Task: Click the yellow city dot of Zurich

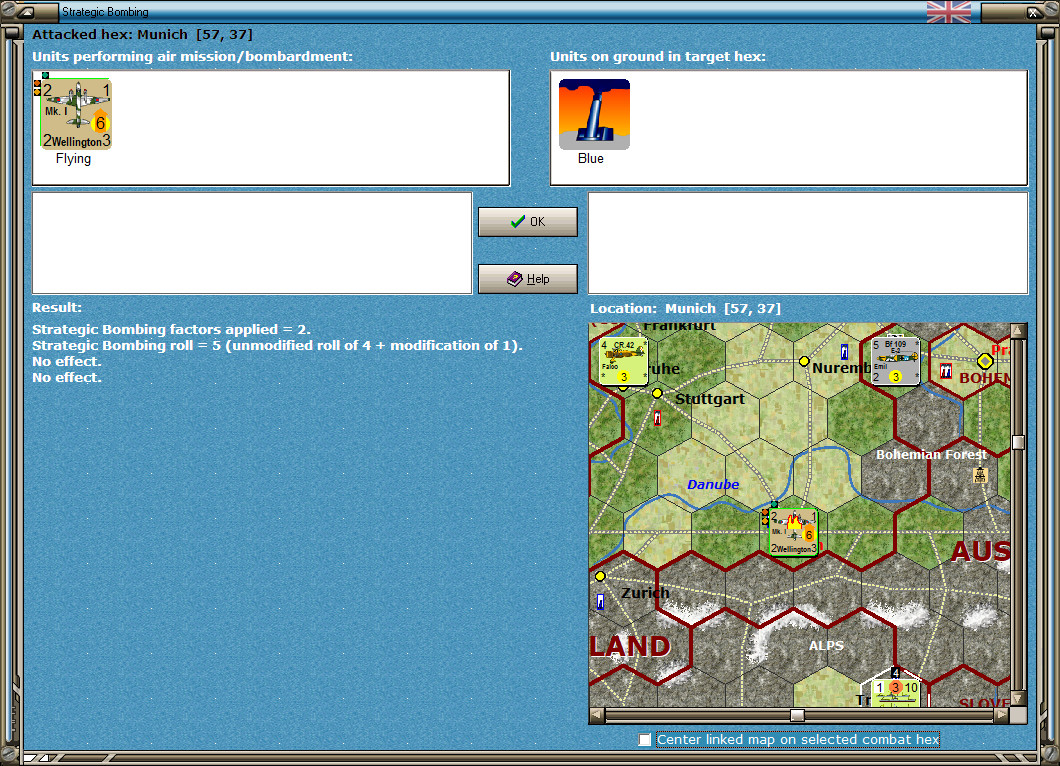Action: click(600, 576)
